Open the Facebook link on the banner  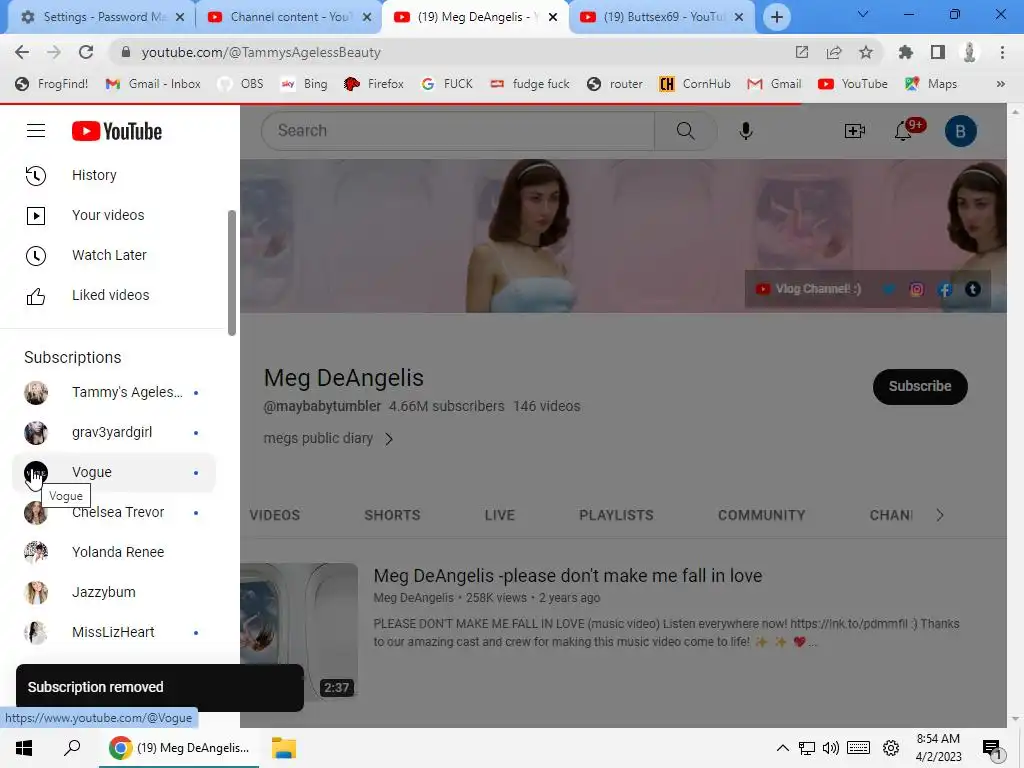[x=944, y=289]
